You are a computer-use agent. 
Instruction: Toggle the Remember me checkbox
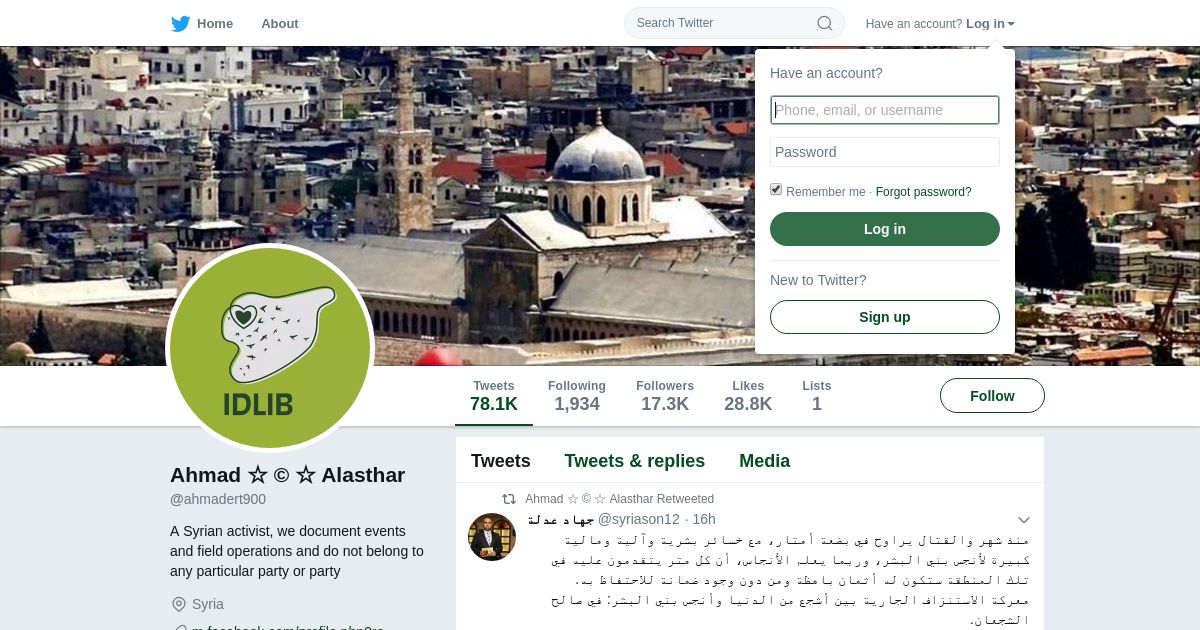(776, 190)
